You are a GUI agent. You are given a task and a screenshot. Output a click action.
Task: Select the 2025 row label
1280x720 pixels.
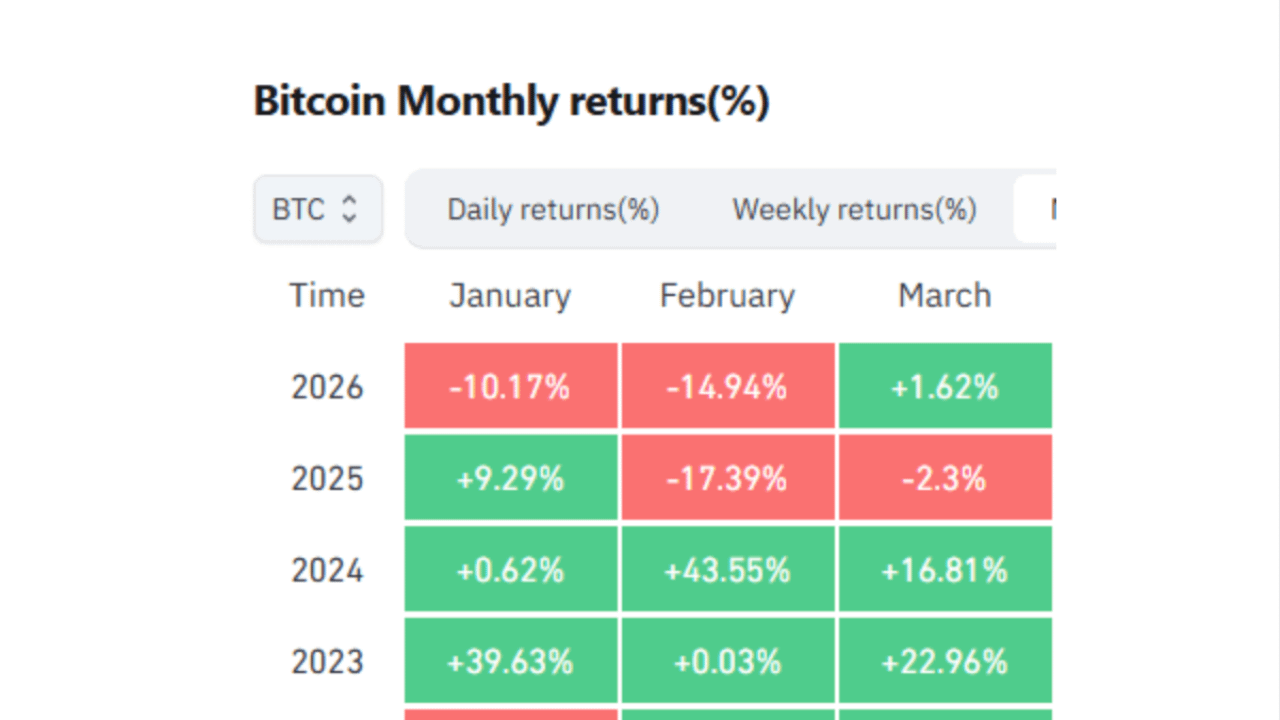(327, 478)
